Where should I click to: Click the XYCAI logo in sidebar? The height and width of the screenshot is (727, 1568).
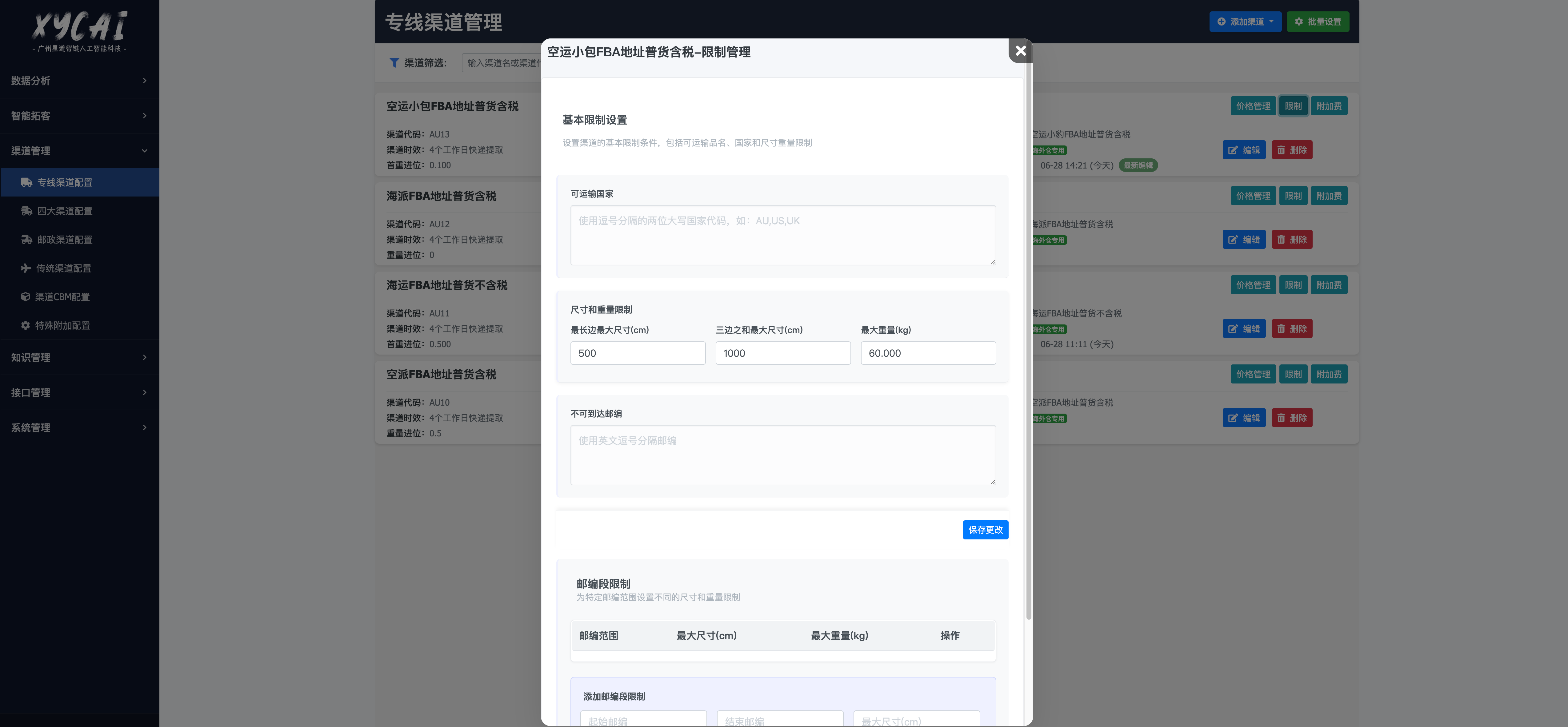[79, 30]
